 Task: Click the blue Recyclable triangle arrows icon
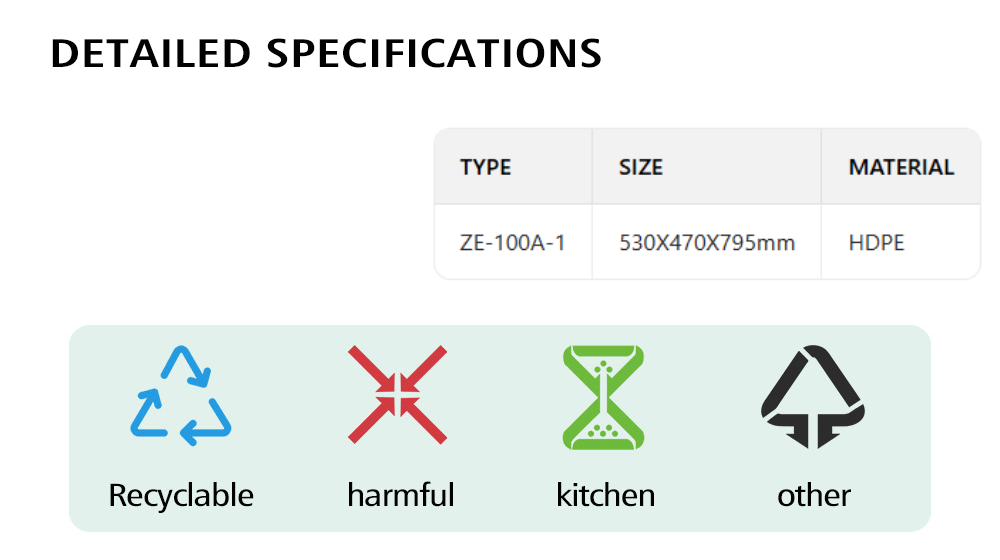(x=181, y=396)
